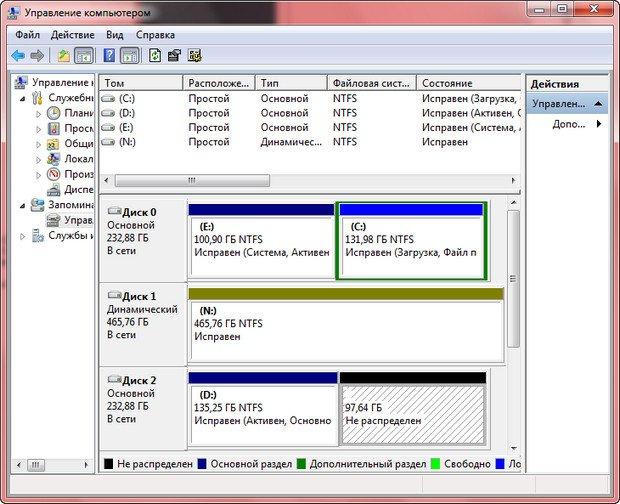Expand the Службы и приложения node
Screen dimensions: 620x504
tap(23, 236)
